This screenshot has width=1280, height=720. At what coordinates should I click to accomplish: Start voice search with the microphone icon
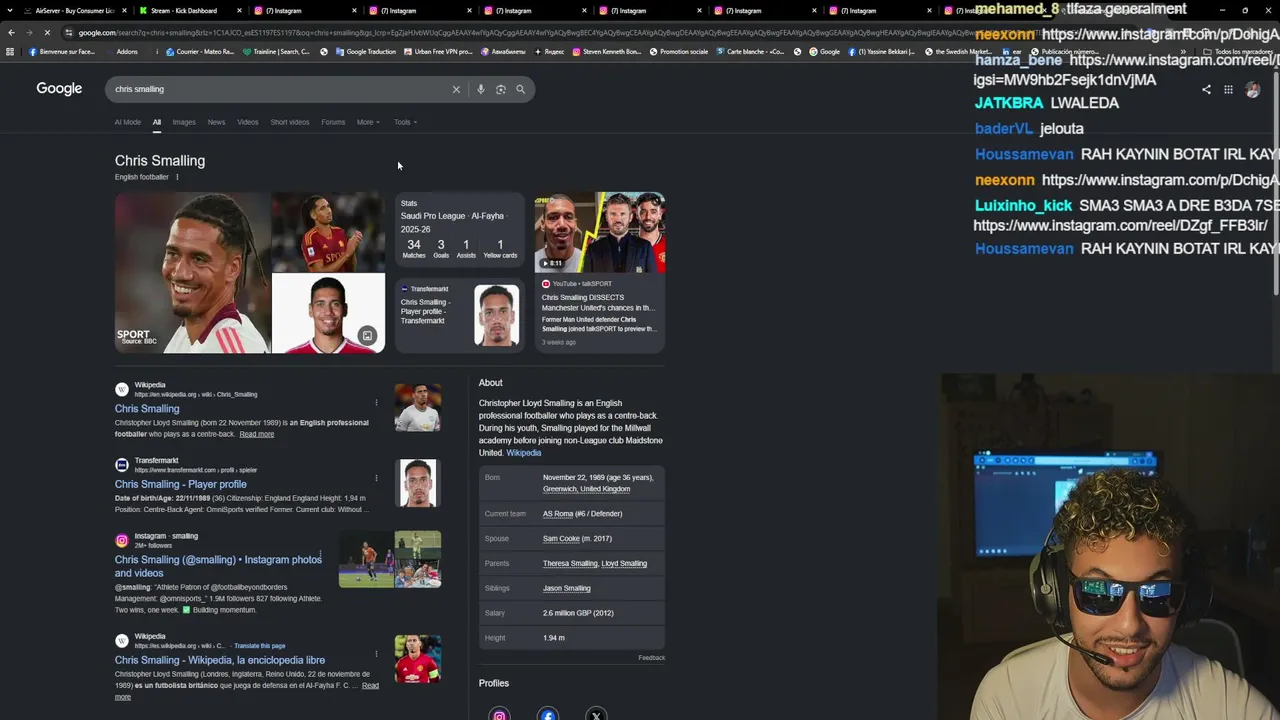[480, 89]
